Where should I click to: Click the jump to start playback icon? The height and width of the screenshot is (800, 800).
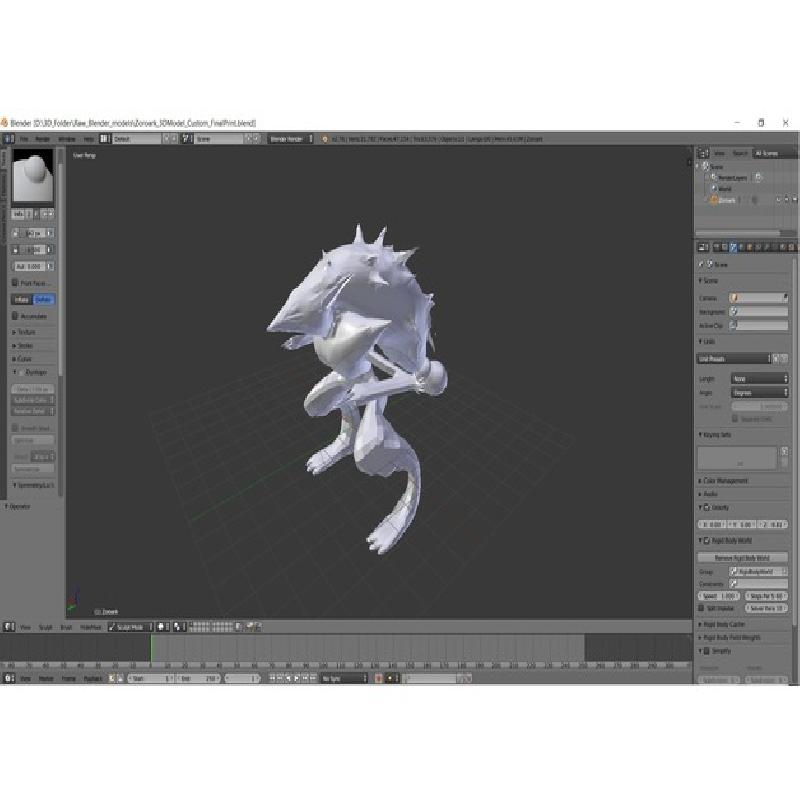(272, 679)
